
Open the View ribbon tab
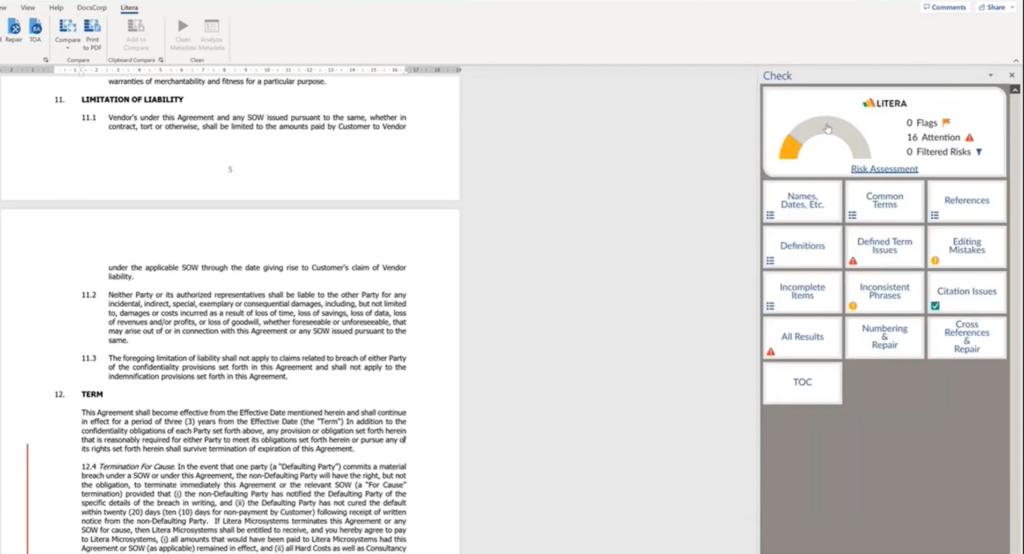click(27, 7)
